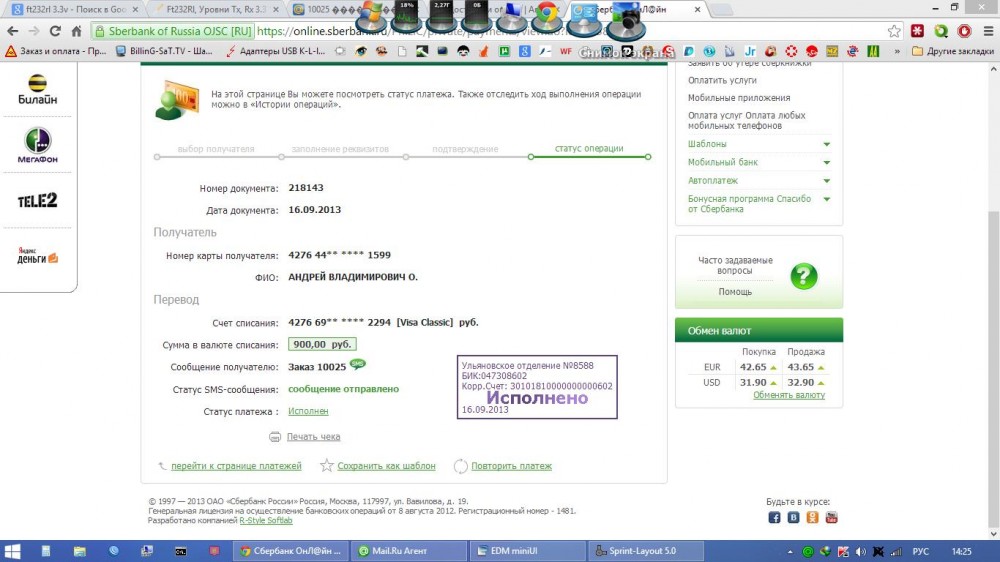Go back to the previous page
This screenshot has width=1000, height=562.
pos(13,31)
